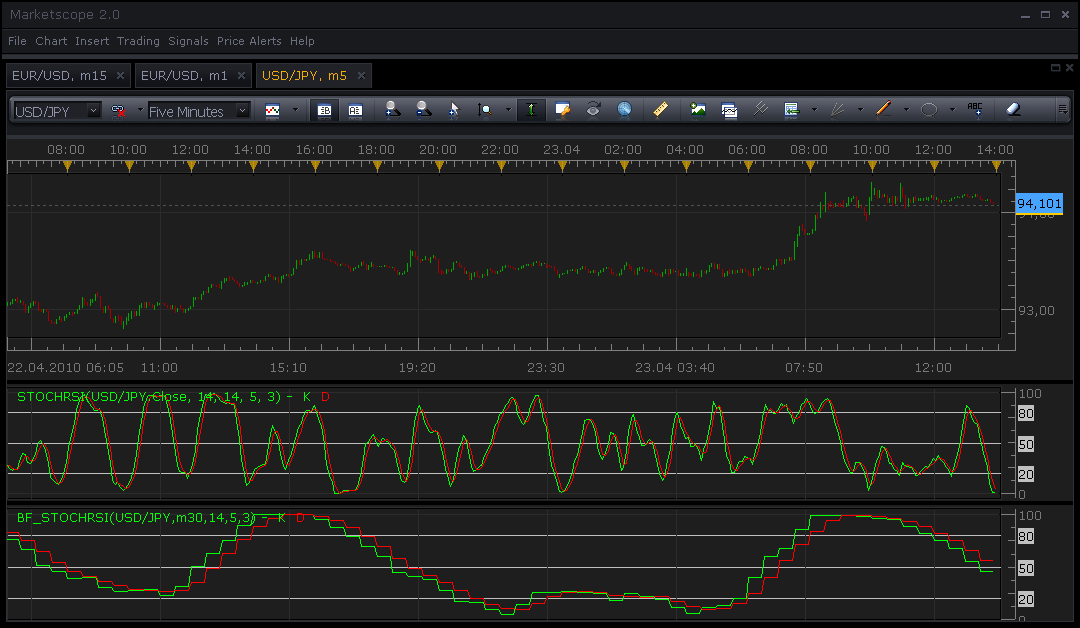
Task: Select the fan lines drawing tool
Action: (838, 110)
